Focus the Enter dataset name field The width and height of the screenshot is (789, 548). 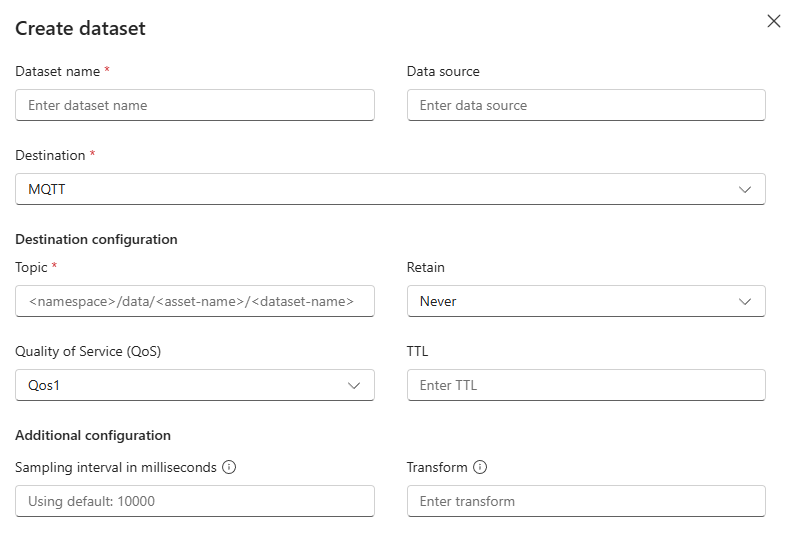click(x=195, y=105)
